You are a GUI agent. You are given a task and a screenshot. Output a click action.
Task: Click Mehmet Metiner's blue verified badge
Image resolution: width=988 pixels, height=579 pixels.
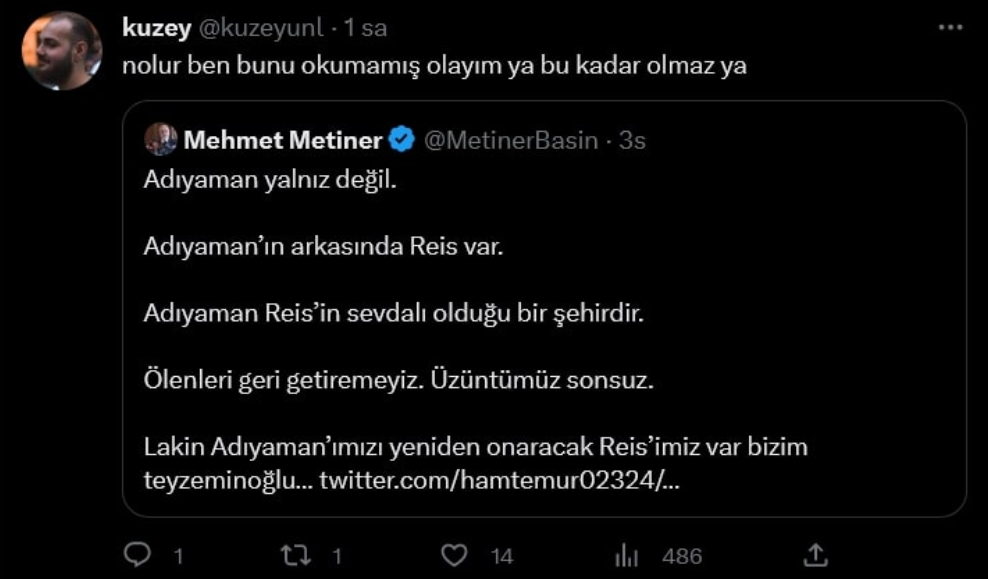(401, 141)
